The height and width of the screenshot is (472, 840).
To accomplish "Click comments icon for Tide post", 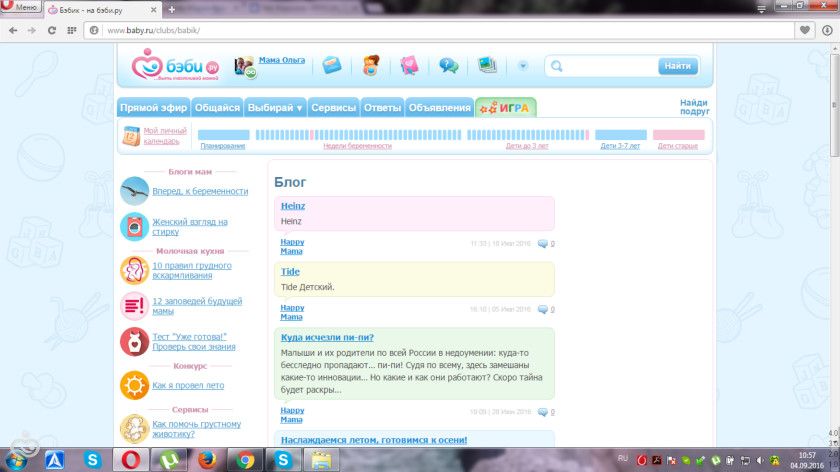I will point(543,310).
